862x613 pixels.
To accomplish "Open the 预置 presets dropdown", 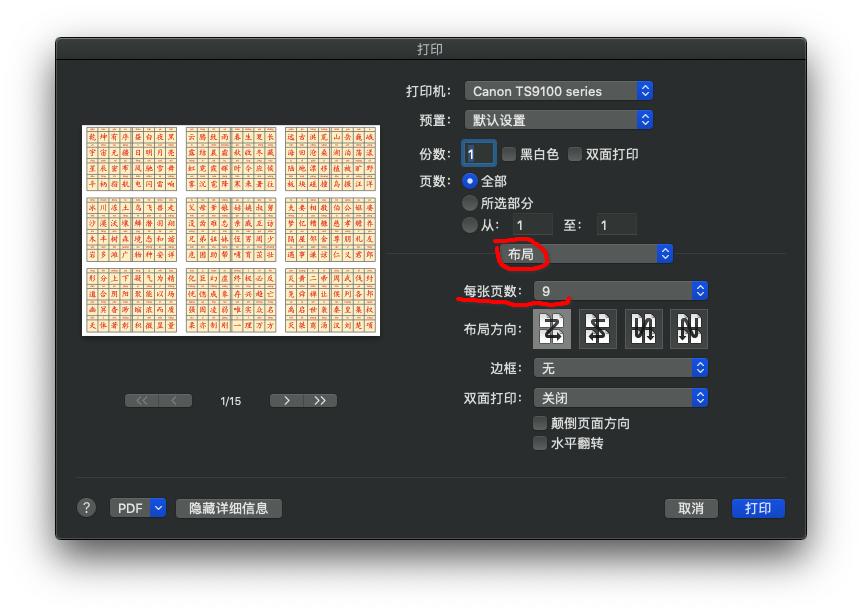I will [x=558, y=119].
